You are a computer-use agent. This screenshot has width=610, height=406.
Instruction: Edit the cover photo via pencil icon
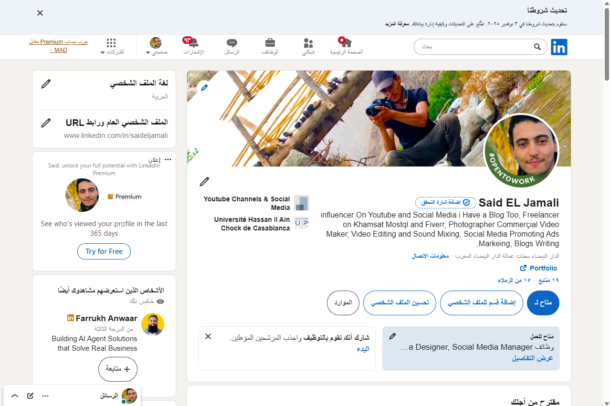(204, 88)
